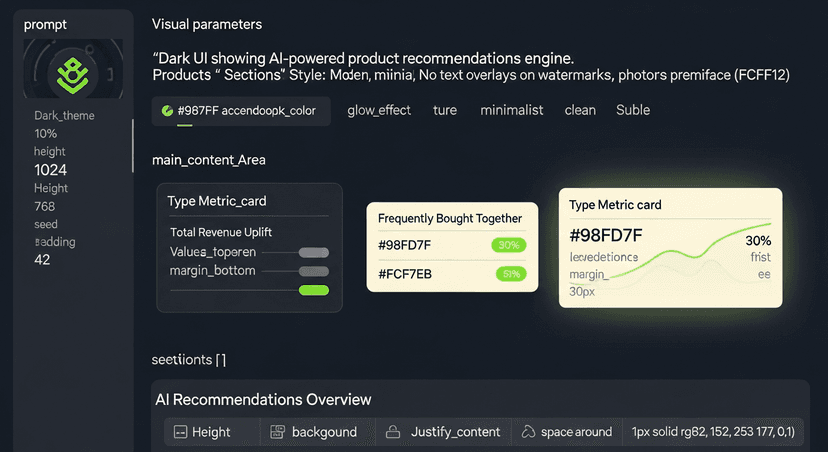Toggle the margin_bottom switch
The height and width of the screenshot is (452, 828).
pos(314,271)
